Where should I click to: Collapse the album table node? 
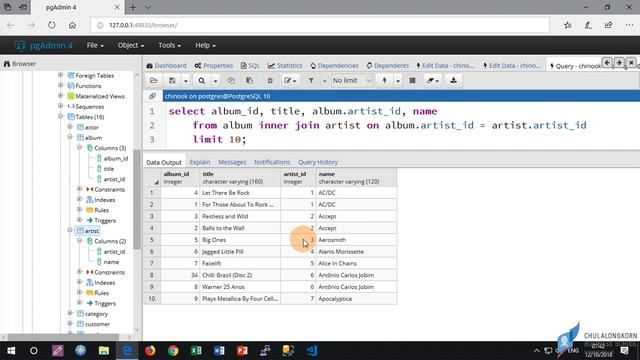click(x=70, y=137)
